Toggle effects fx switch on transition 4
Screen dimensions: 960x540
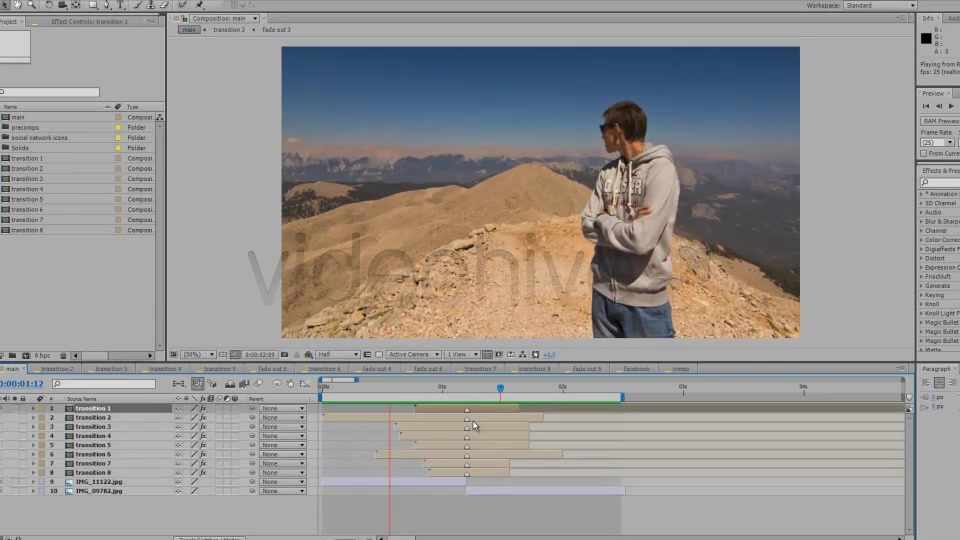click(203, 436)
